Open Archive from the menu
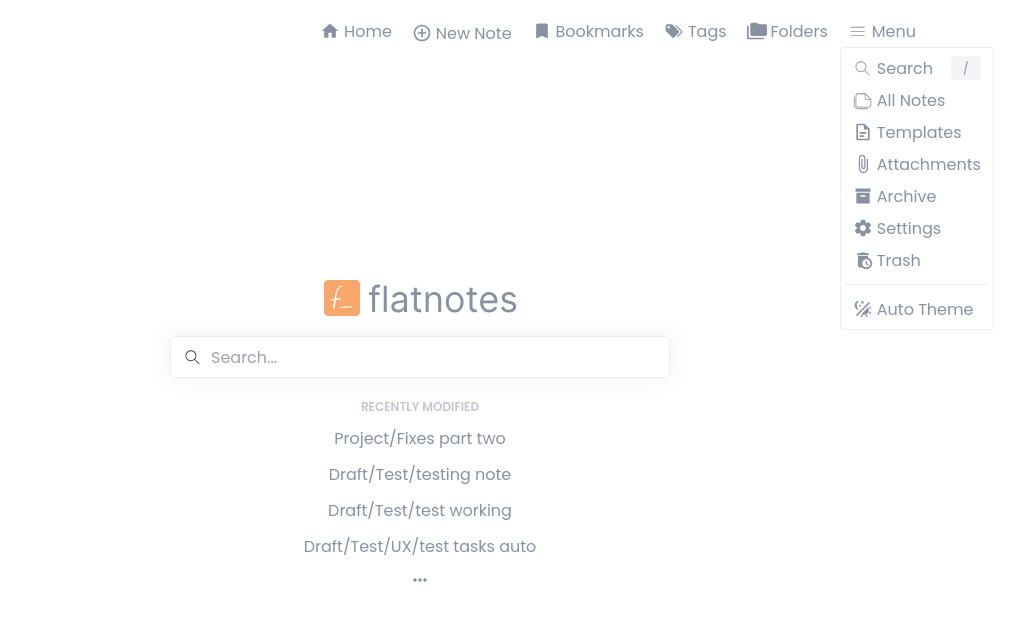This screenshot has height=635, width=1022. pos(916,196)
